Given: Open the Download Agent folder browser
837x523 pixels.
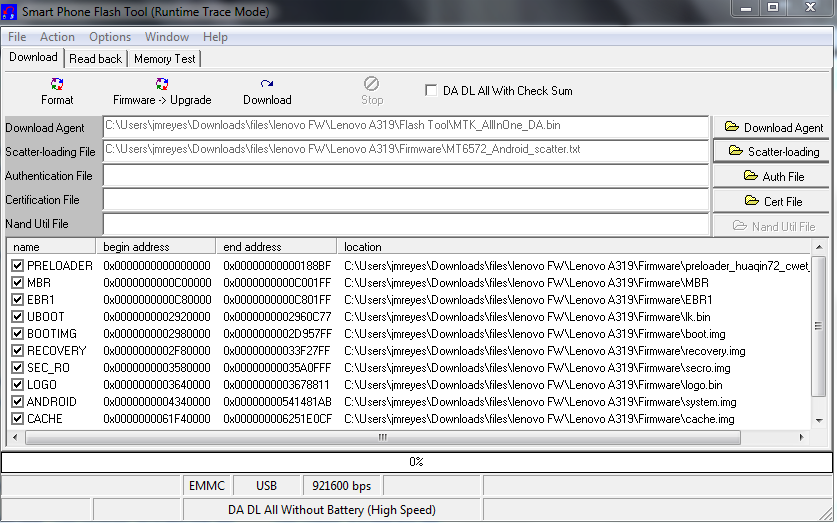Looking at the screenshot, I should click(773, 127).
